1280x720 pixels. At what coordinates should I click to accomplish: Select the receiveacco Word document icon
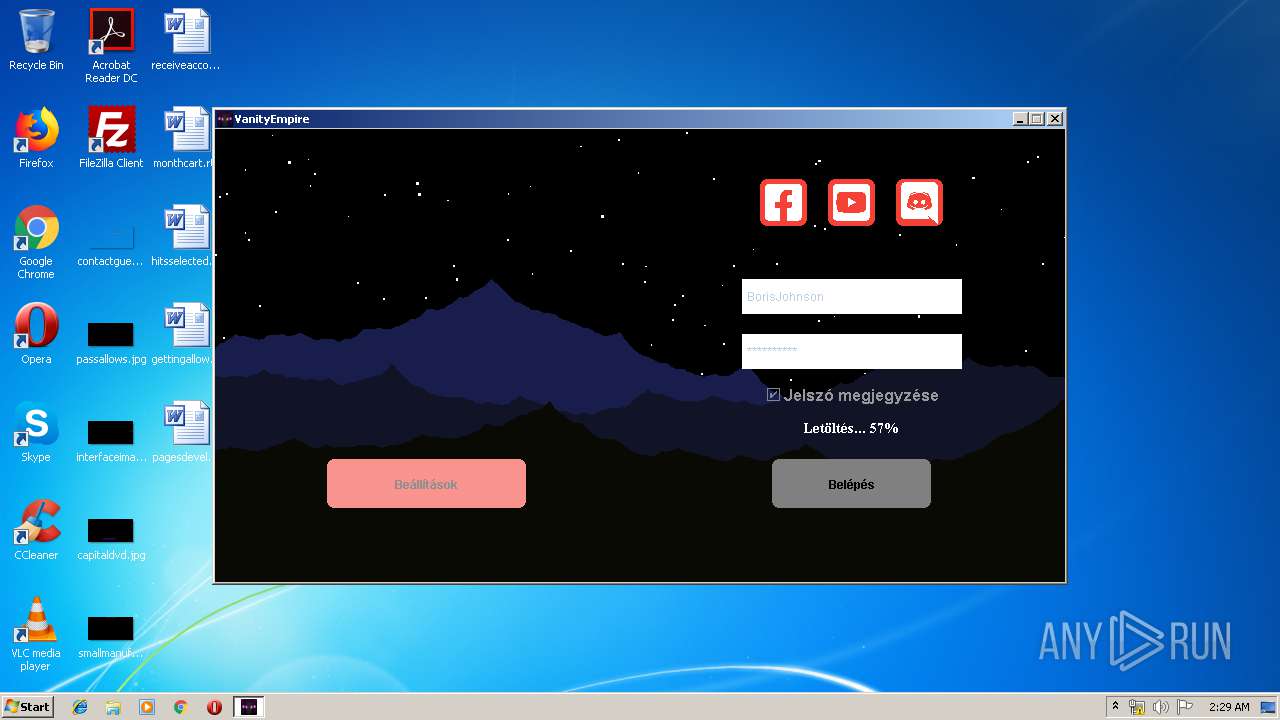186,41
